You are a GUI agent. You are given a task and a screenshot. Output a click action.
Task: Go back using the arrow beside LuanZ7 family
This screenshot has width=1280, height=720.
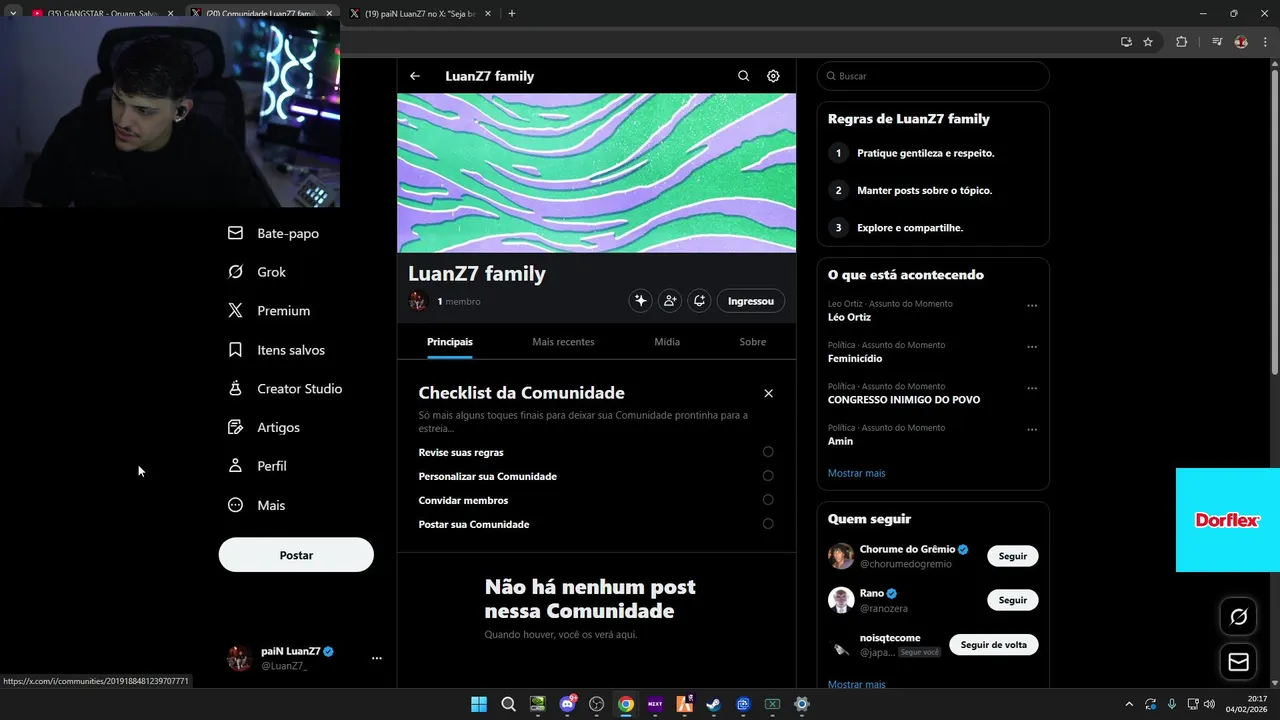point(415,76)
